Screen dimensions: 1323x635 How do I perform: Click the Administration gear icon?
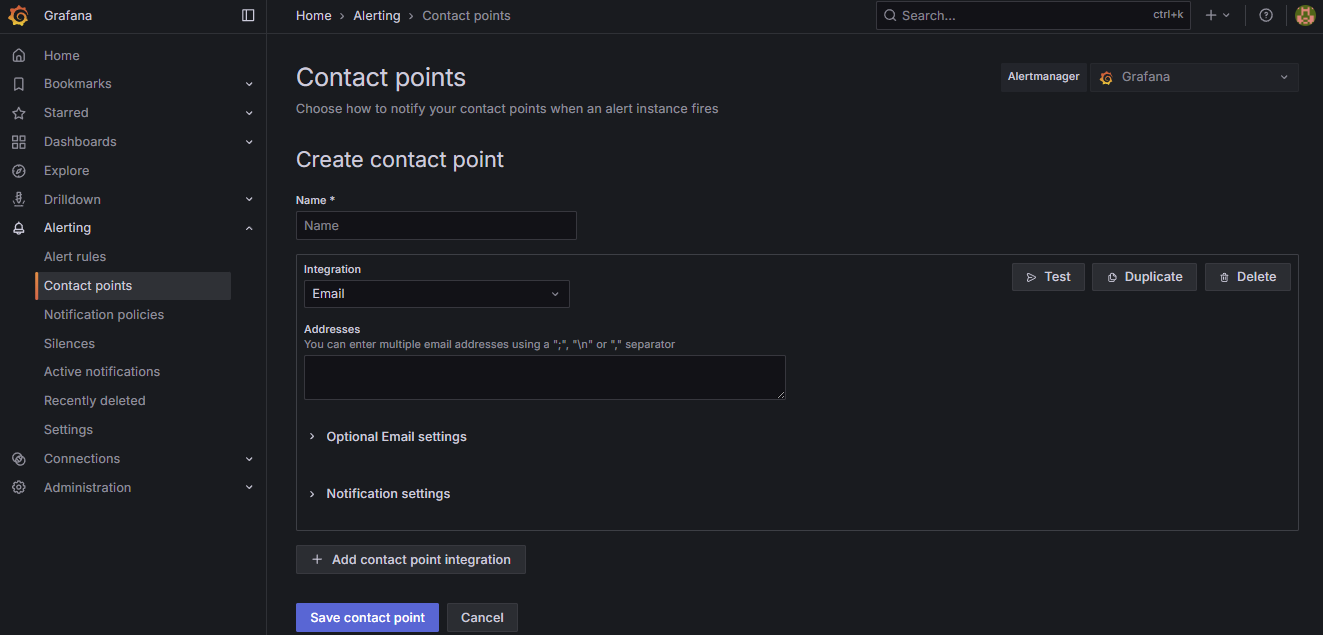point(19,488)
